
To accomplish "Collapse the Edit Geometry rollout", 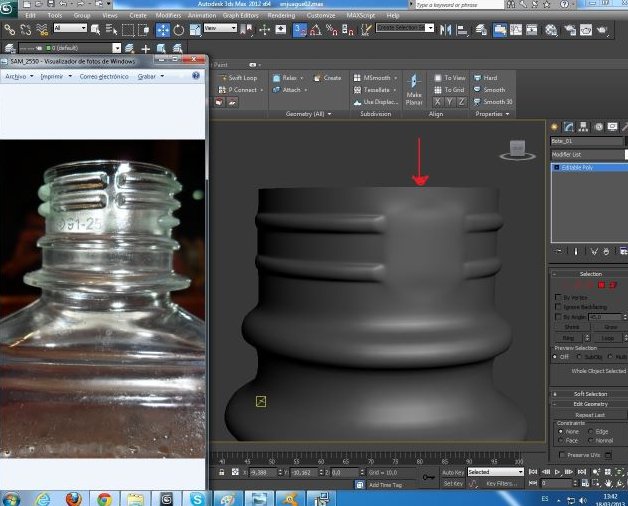I will [590, 404].
